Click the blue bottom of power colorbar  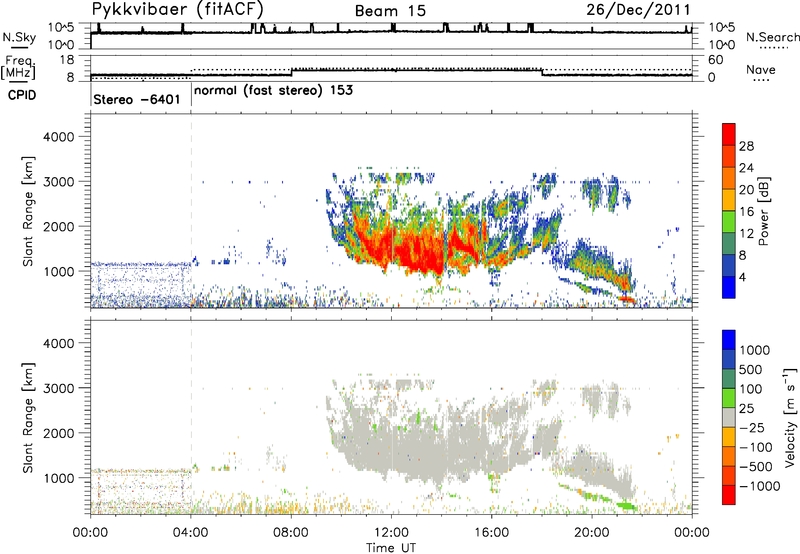click(729, 287)
